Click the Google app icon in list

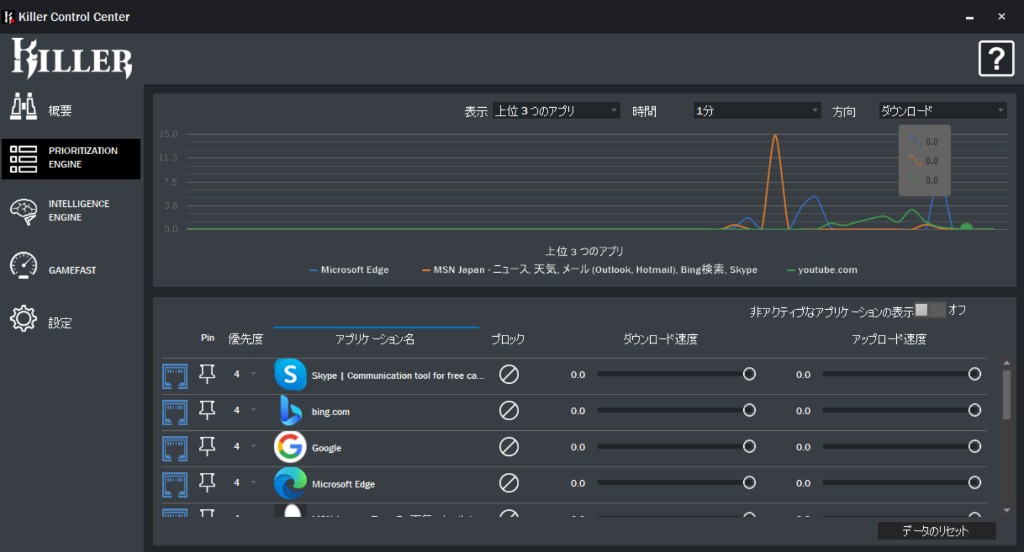coord(290,447)
